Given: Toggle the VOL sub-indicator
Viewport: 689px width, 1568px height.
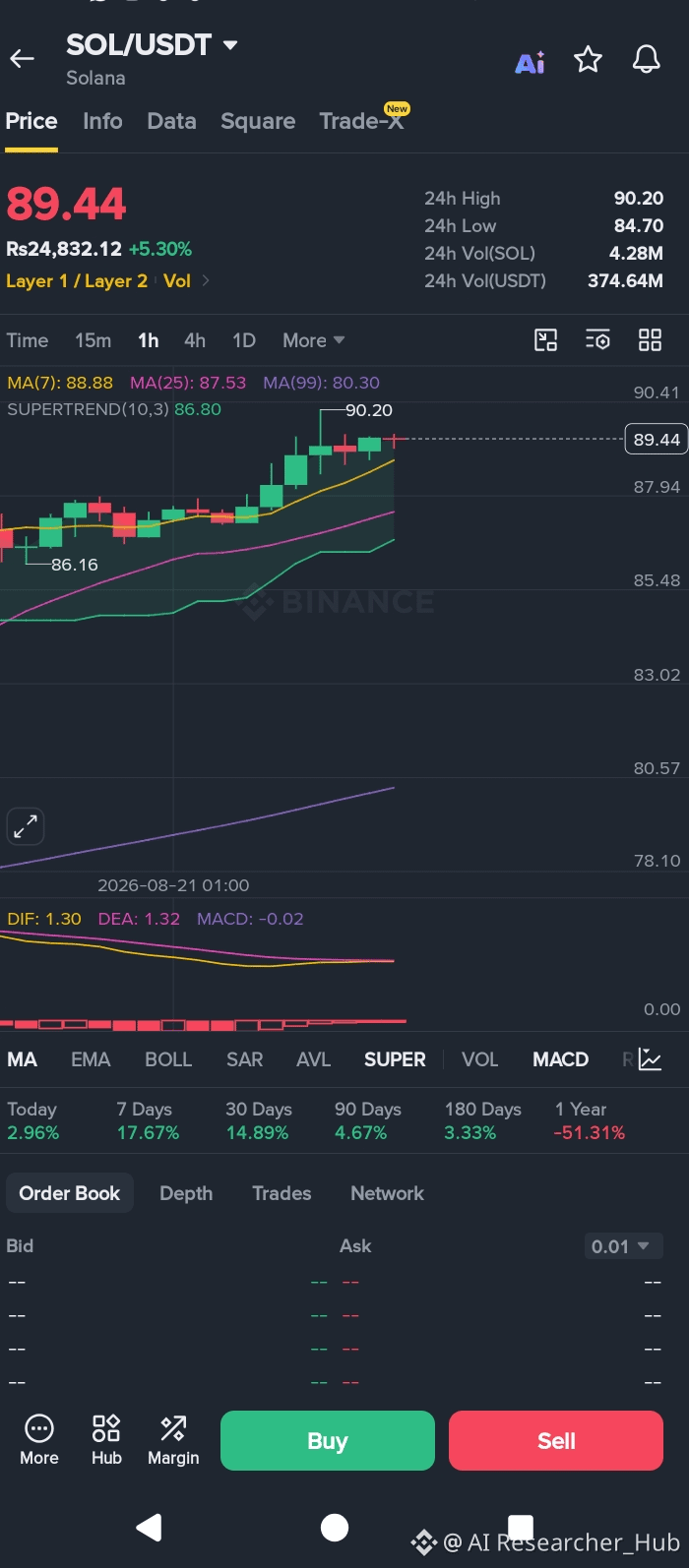Looking at the screenshot, I should (x=480, y=1059).
